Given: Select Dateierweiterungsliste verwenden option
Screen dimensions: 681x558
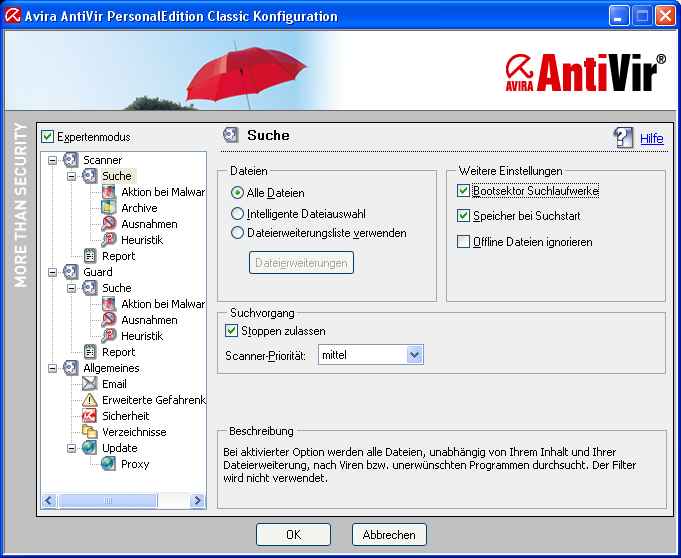Looking at the screenshot, I should [237, 233].
